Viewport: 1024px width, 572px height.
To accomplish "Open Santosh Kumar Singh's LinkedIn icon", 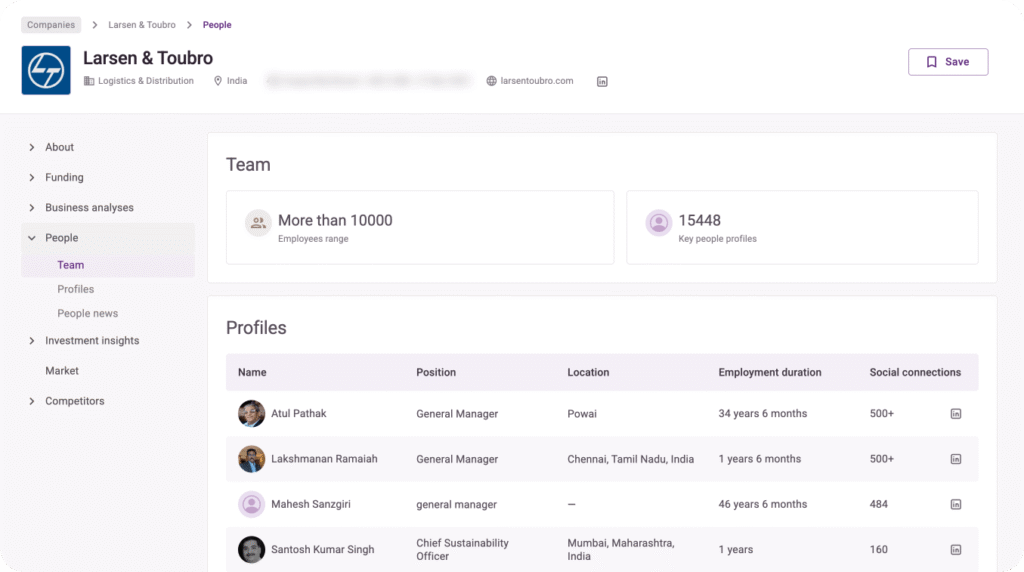I will click(x=955, y=550).
